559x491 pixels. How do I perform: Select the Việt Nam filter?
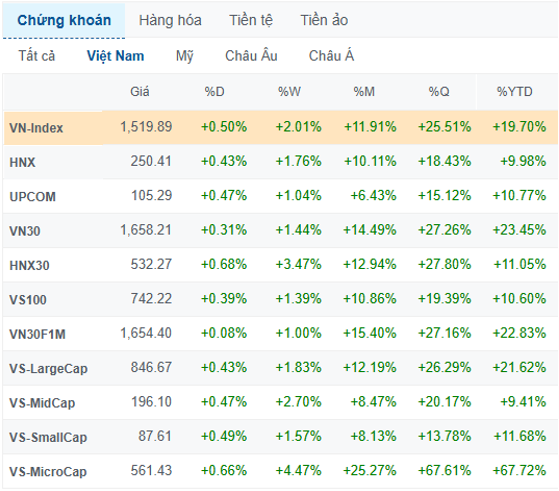tap(116, 56)
